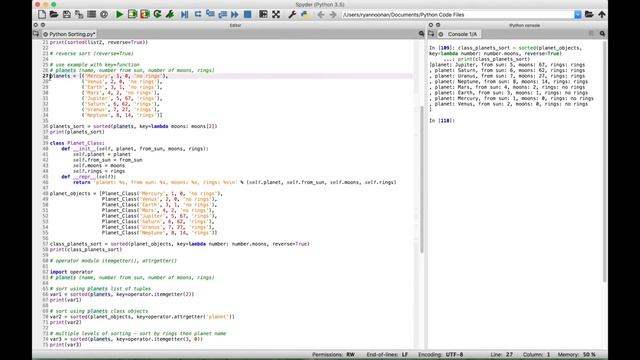This screenshot has height=360, width=640.
Task: Click the Memory 50 % status bar entry
Action: [x=576, y=355]
